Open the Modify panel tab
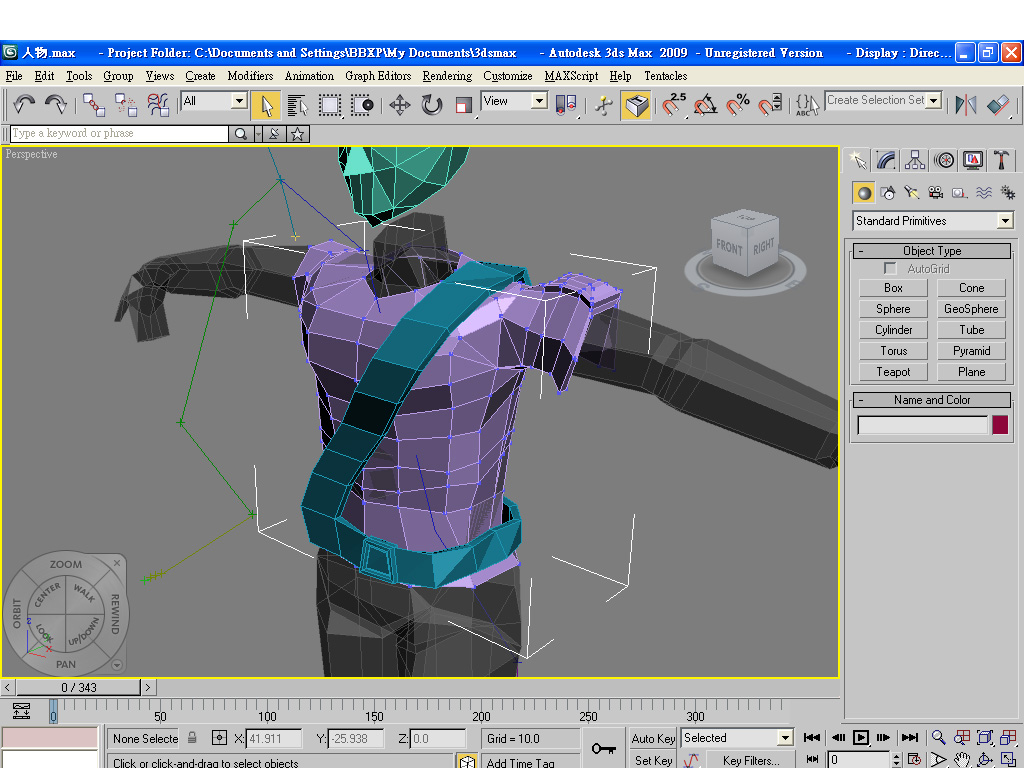The image size is (1024, 768). pyautogui.click(x=886, y=160)
